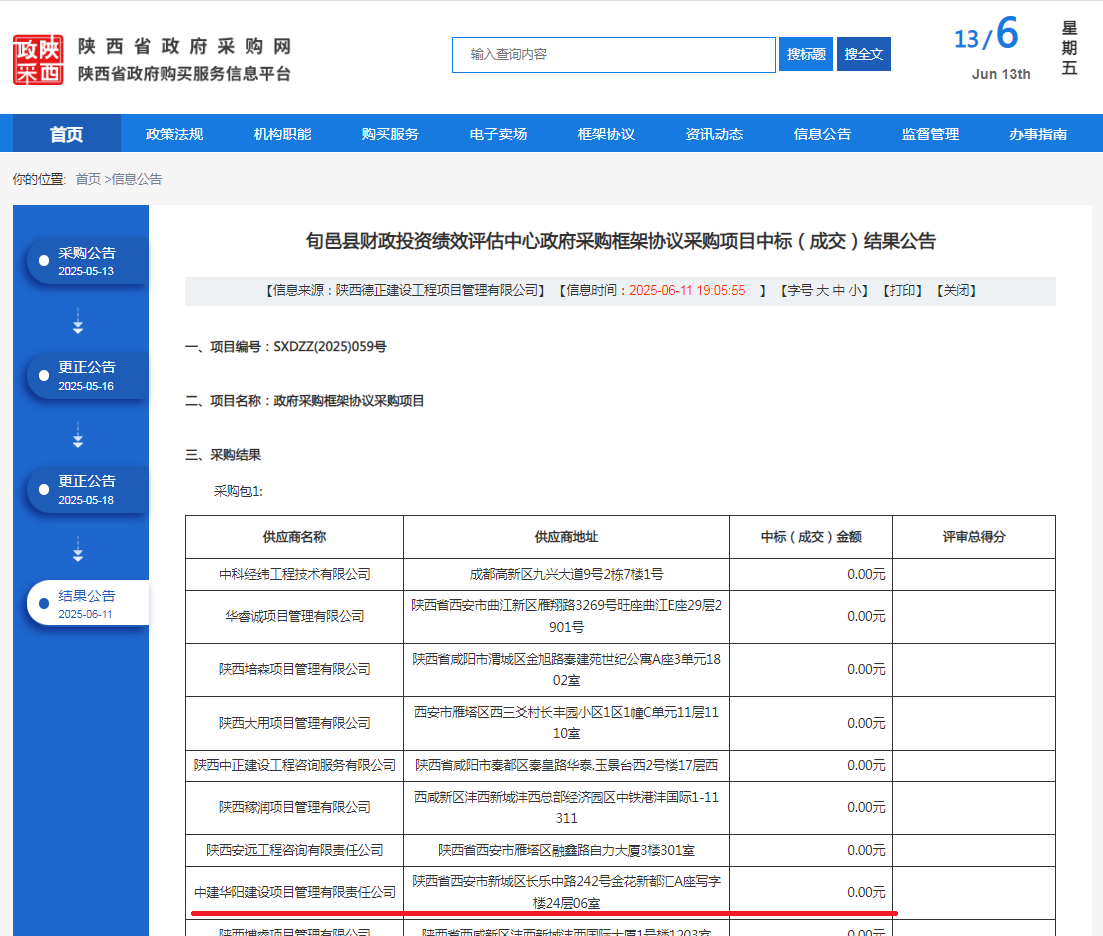The width and height of the screenshot is (1103, 936).
Task: Click the 首页 breadcrumb link
Action: [88, 179]
